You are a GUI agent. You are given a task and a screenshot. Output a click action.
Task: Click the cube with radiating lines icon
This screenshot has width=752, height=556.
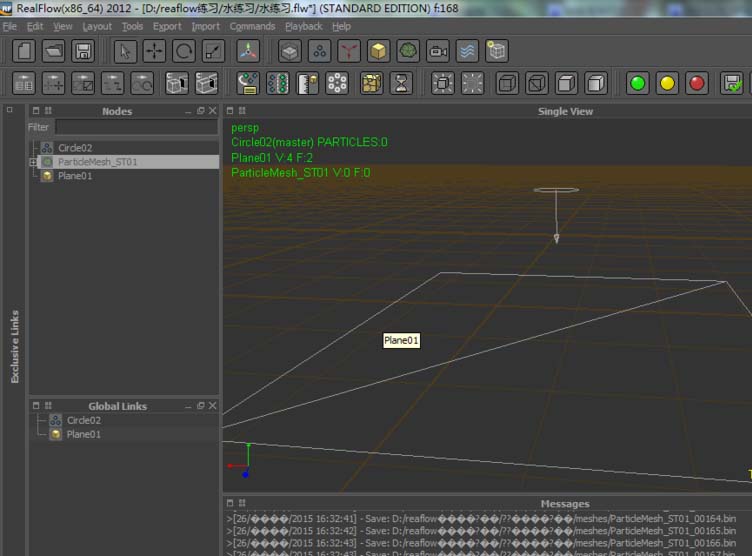coord(442,83)
